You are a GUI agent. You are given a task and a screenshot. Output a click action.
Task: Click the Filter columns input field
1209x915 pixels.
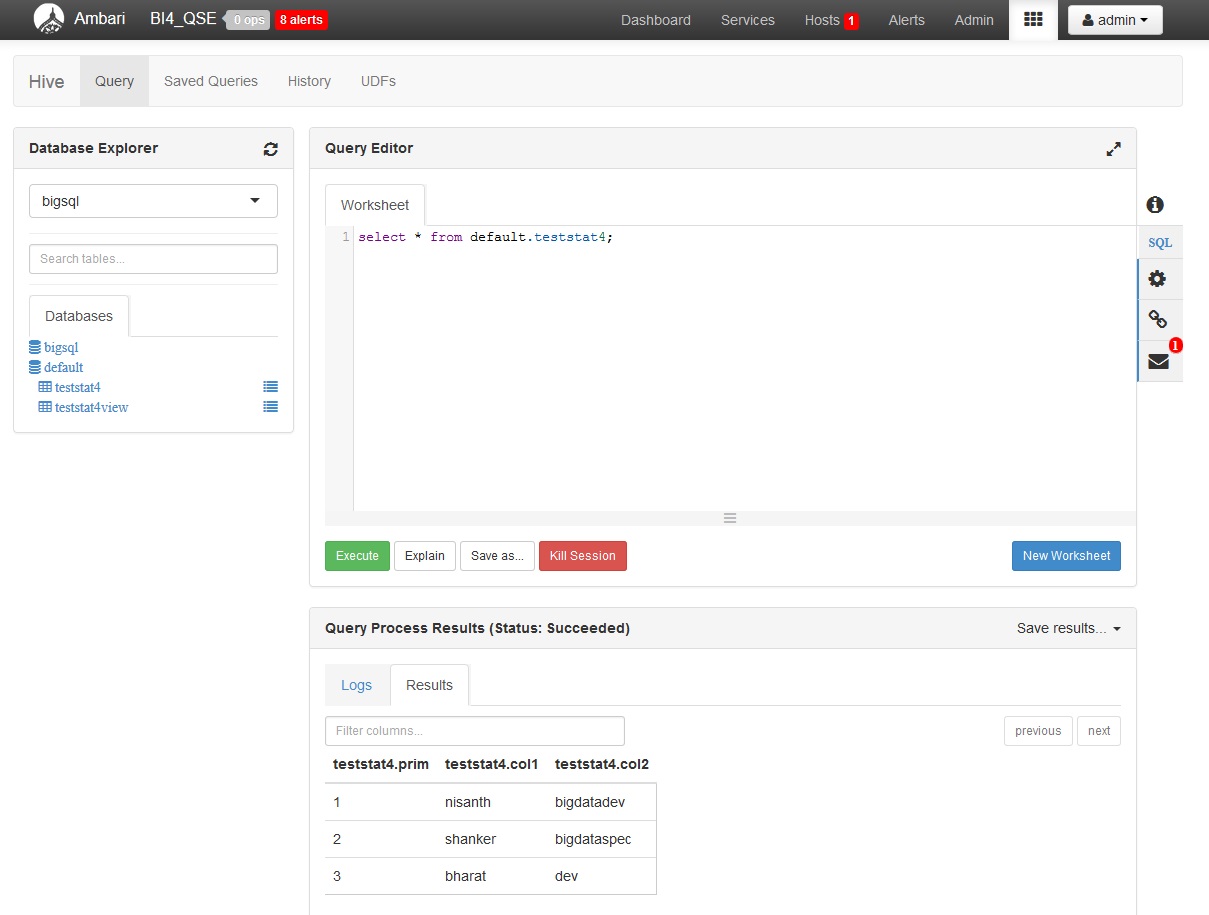click(474, 731)
